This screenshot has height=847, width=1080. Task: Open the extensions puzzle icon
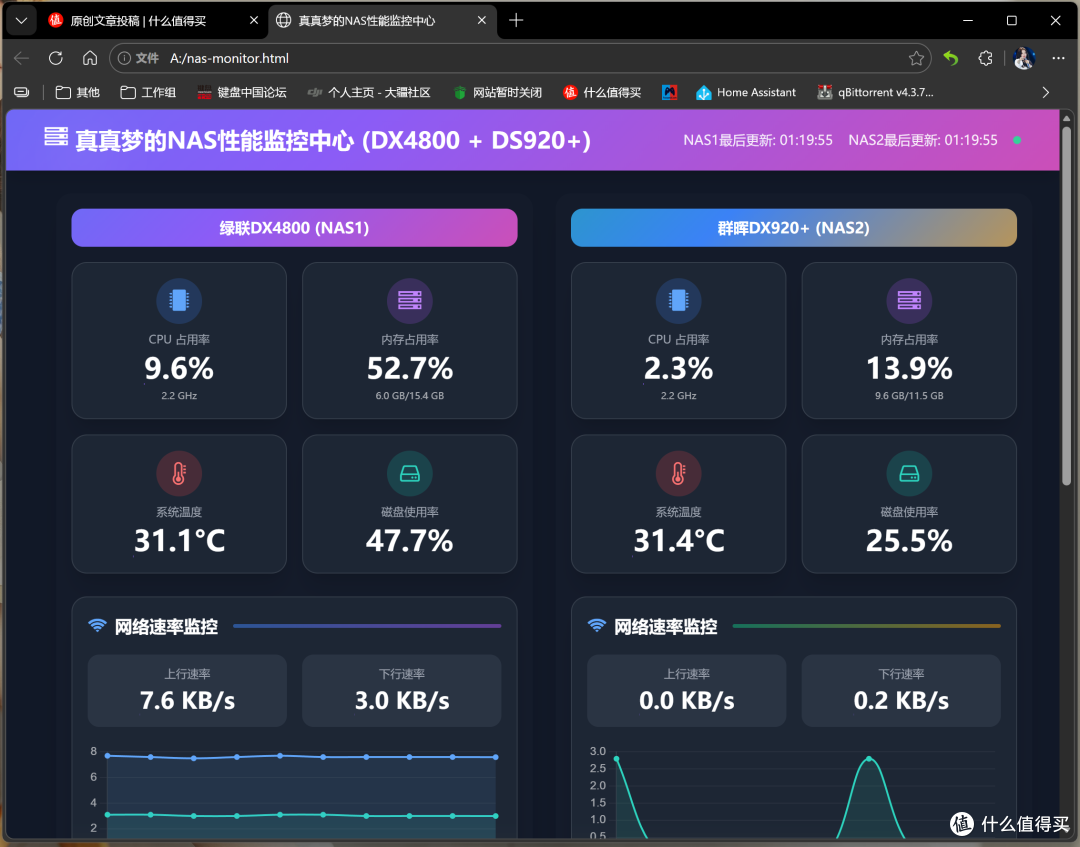tap(986, 59)
